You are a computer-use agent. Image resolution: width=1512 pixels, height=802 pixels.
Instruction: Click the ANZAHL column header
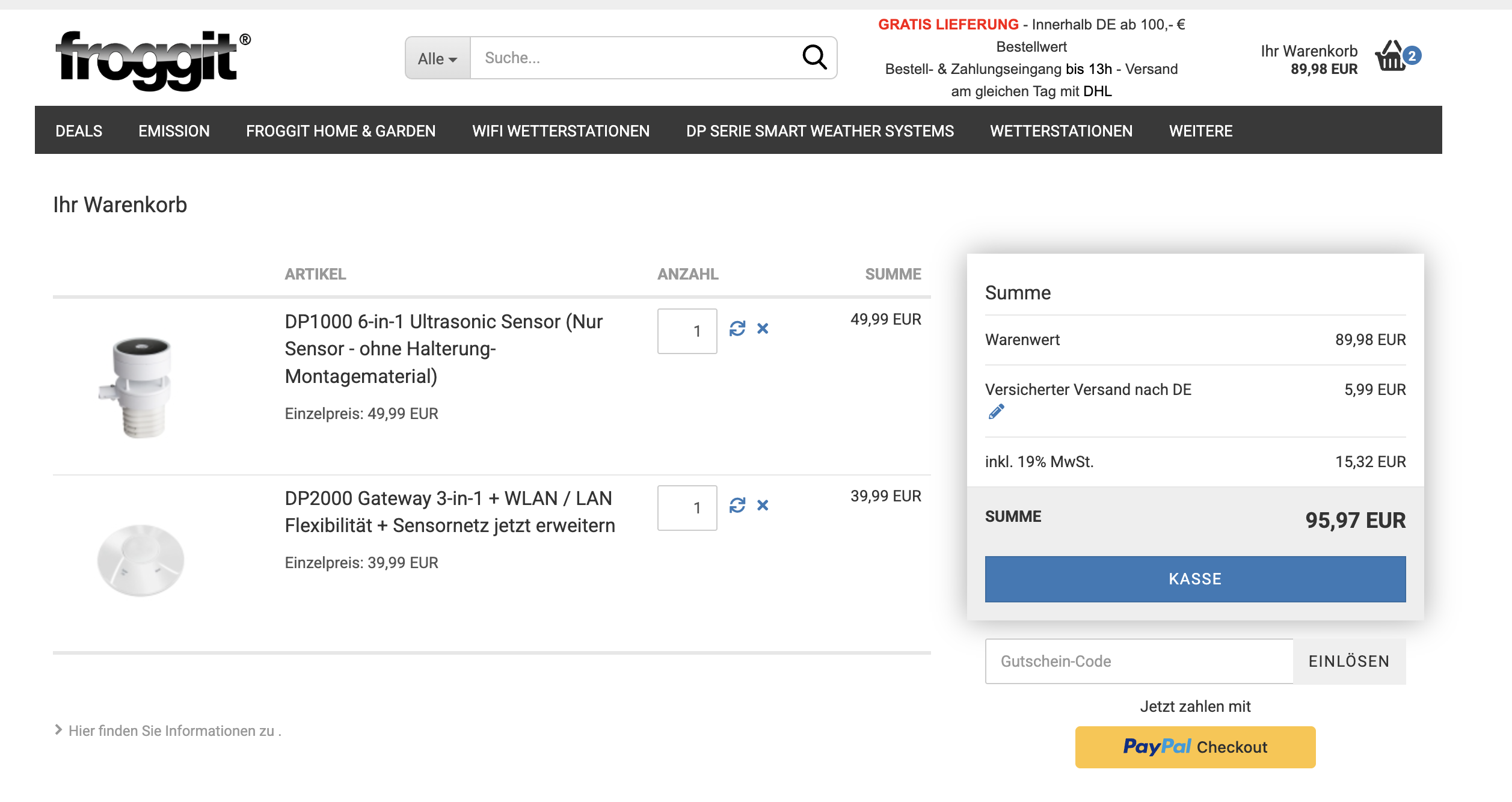tap(687, 274)
